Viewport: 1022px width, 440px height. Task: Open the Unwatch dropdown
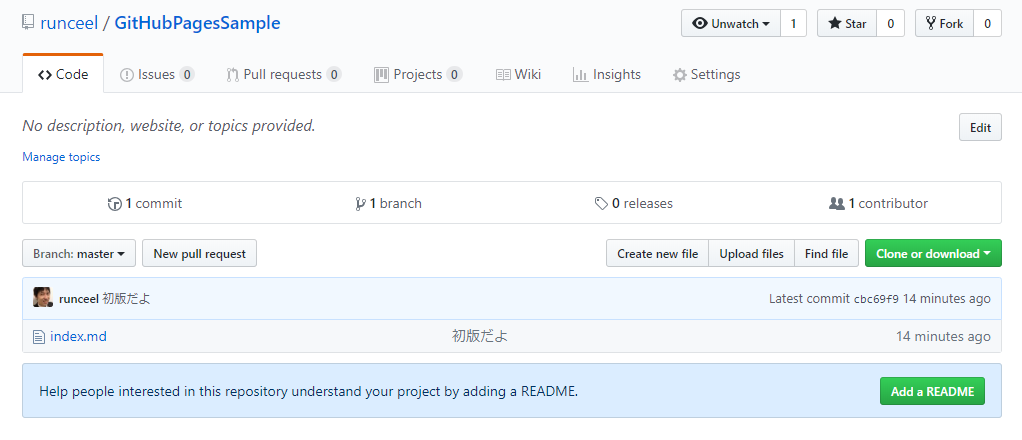pos(730,24)
